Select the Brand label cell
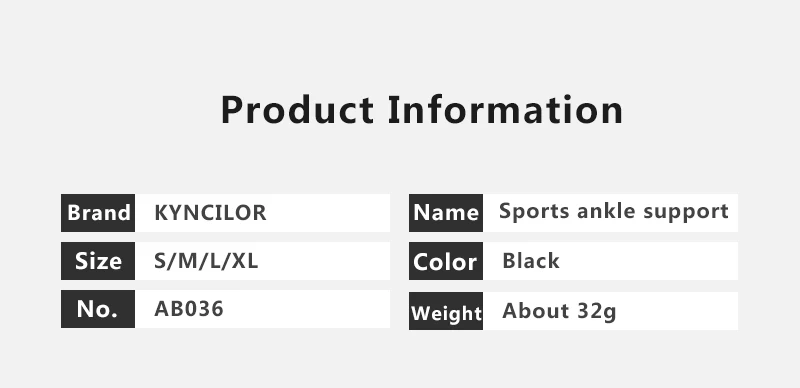 [x=98, y=213]
